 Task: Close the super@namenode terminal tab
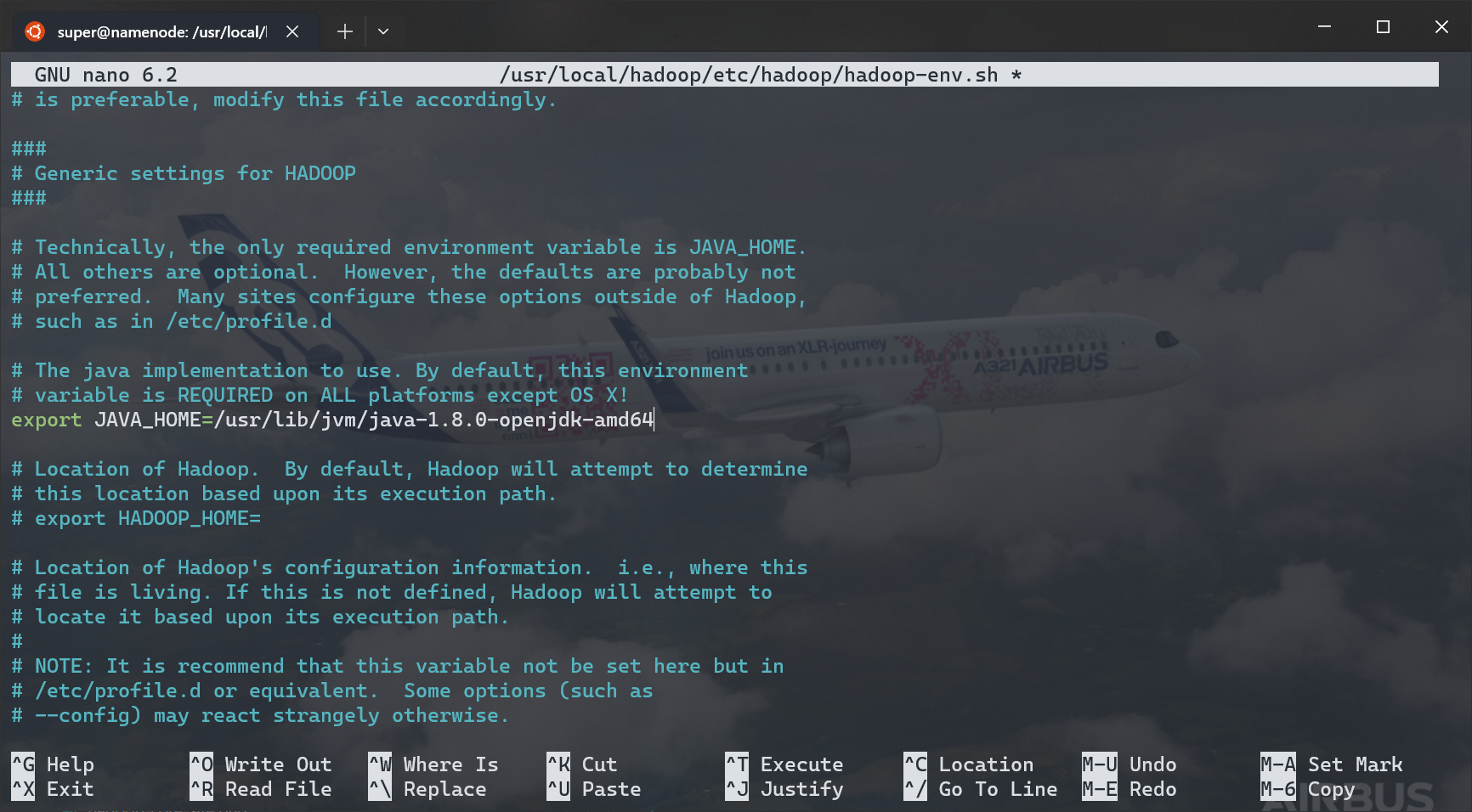coord(292,31)
